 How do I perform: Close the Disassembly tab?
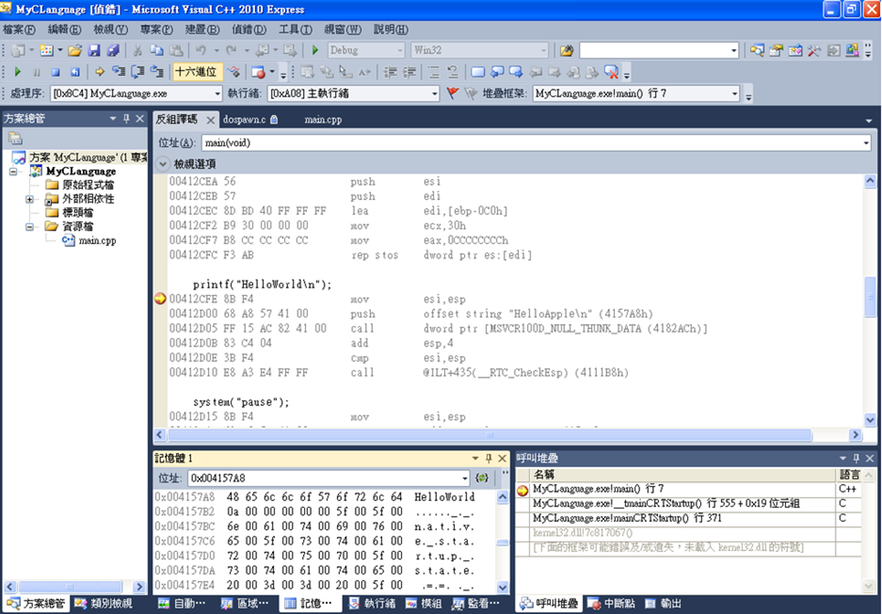(210, 120)
